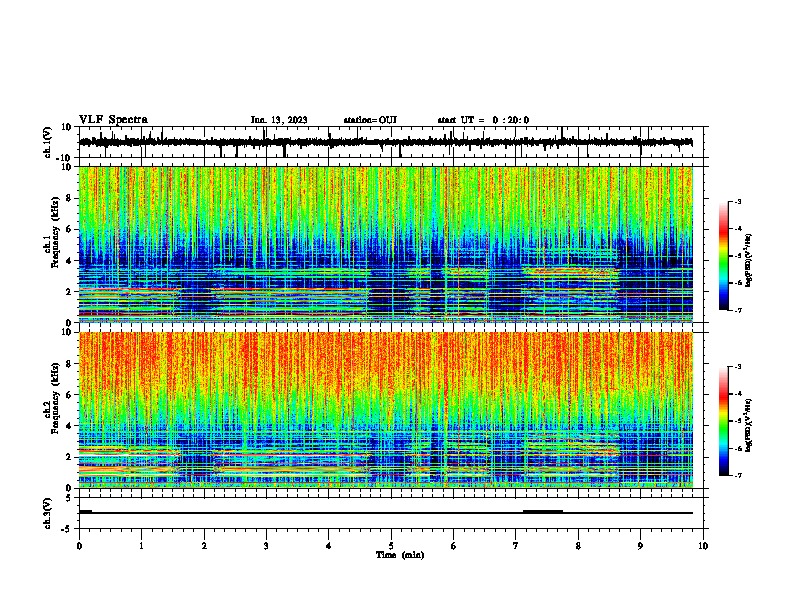The height and width of the screenshot is (612, 792).
Task: Click the 'start UT = 0 :20: 0' label
Action: point(483,120)
